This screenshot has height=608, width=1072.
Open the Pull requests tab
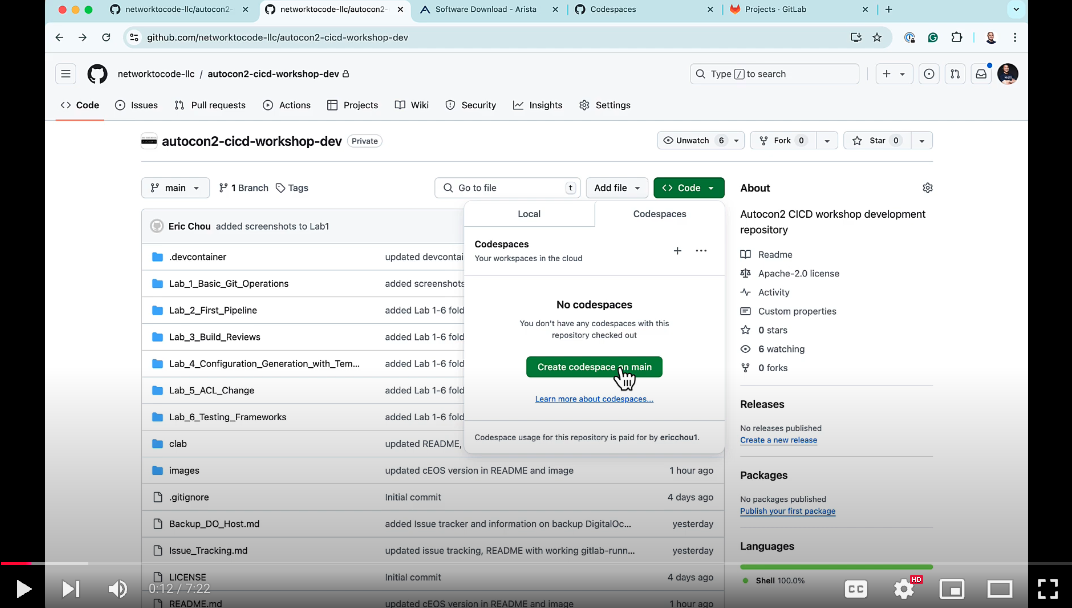pyautogui.click(x=210, y=105)
